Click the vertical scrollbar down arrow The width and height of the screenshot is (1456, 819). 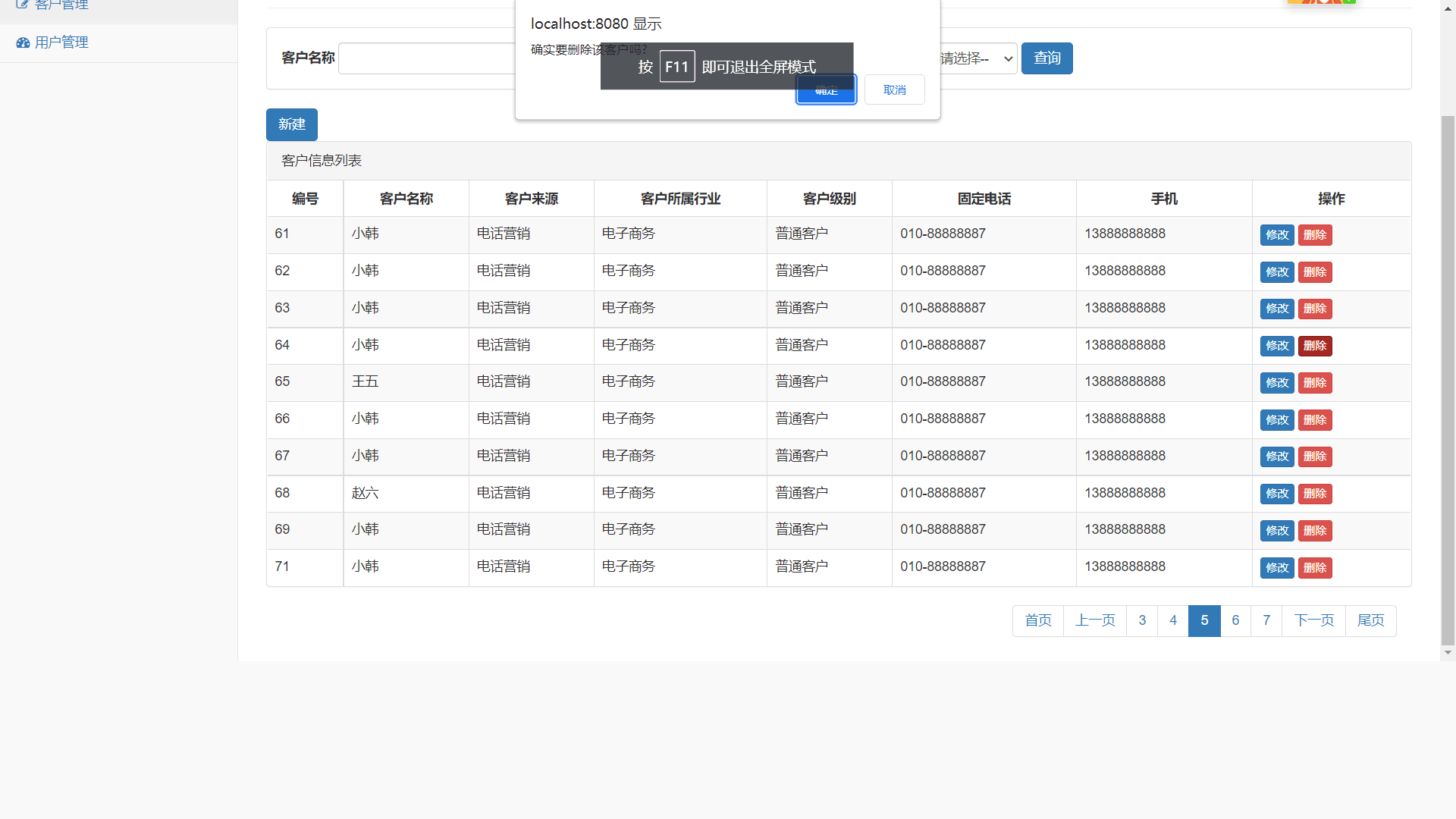coord(1448,652)
